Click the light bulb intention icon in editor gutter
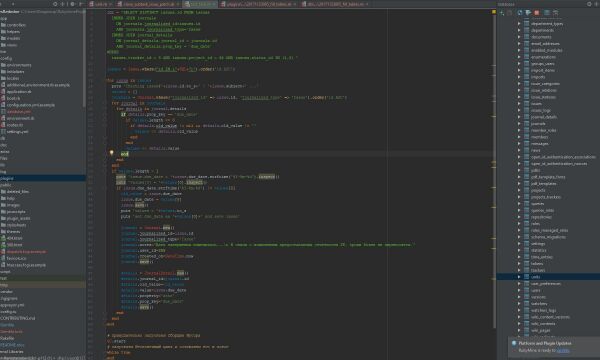600x360 pixels. (111, 153)
